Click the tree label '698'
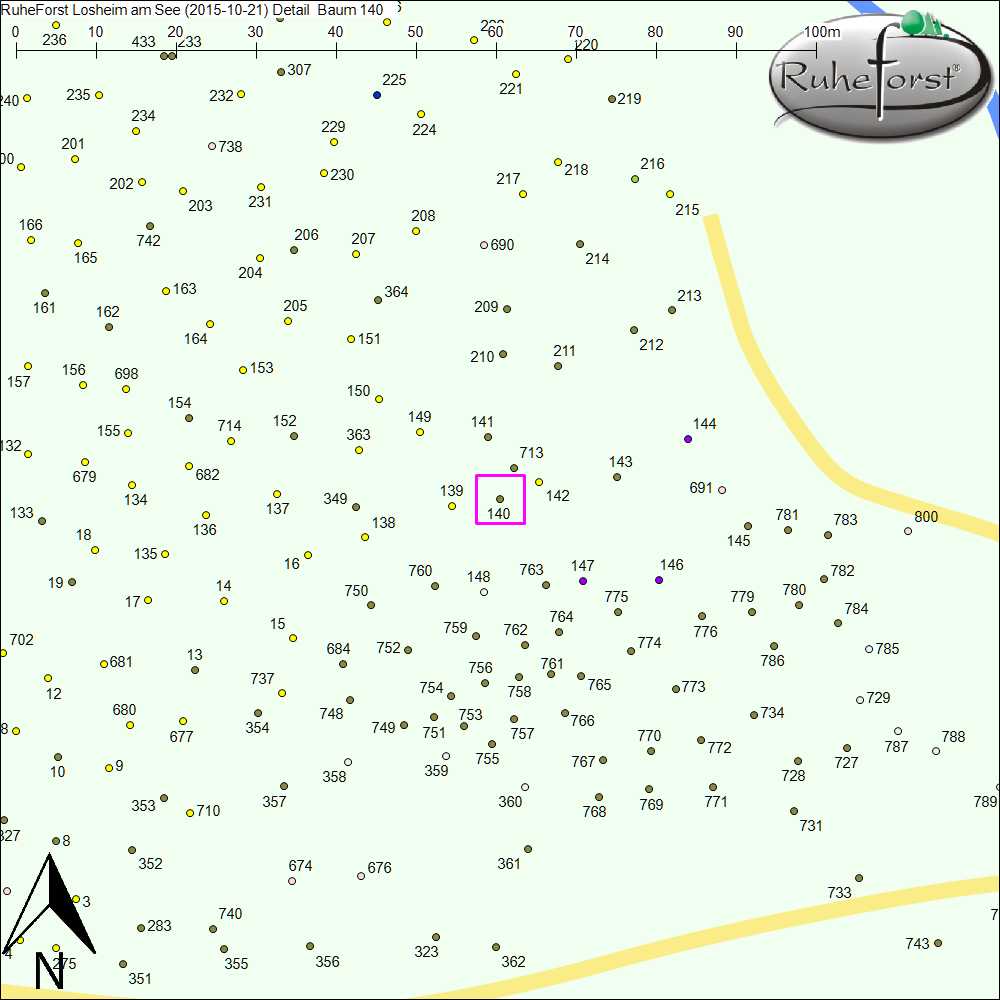This screenshot has height=1000, width=1000. [x=126, y=373]
